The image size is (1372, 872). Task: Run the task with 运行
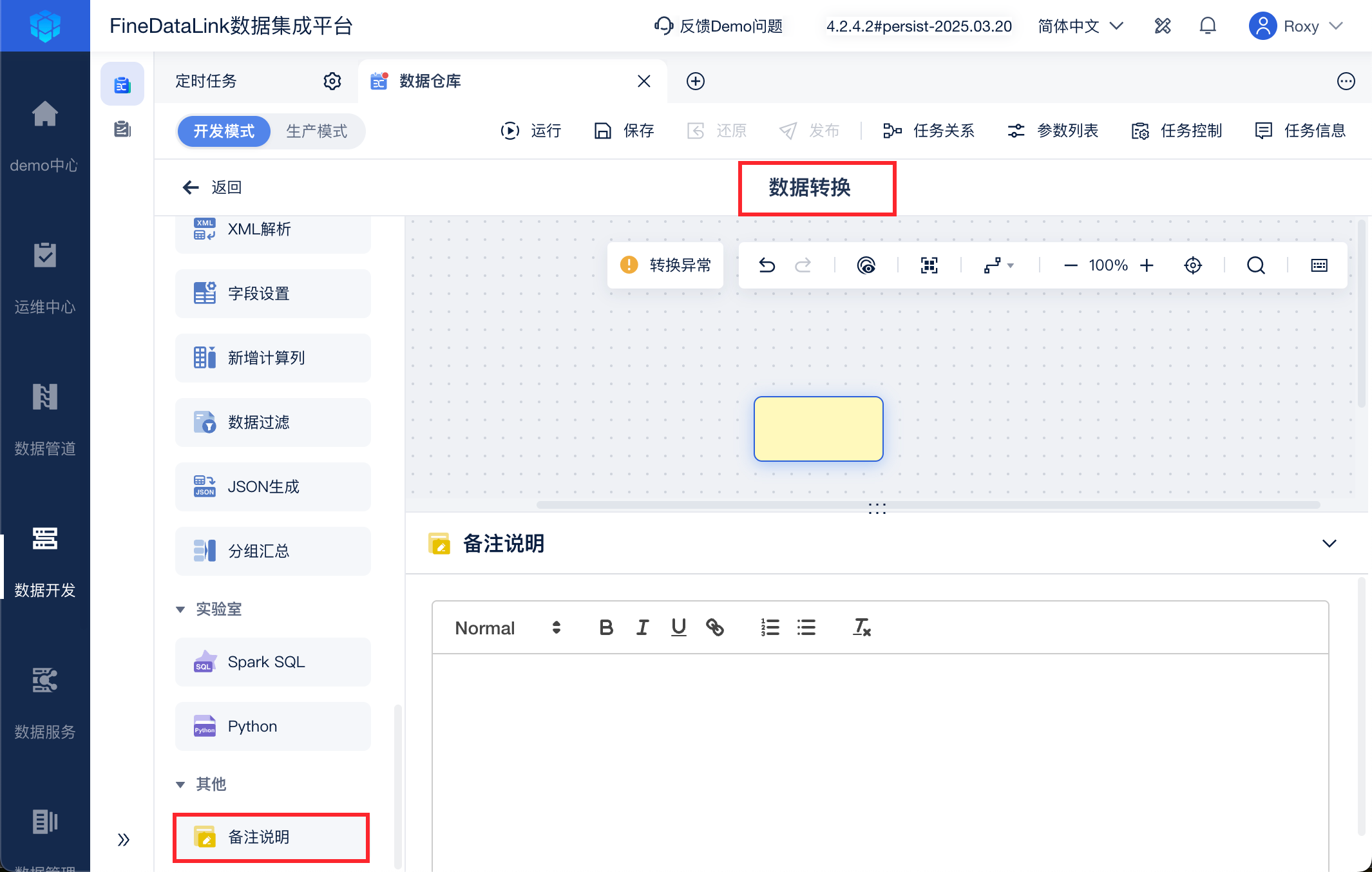tap(531, 131)
